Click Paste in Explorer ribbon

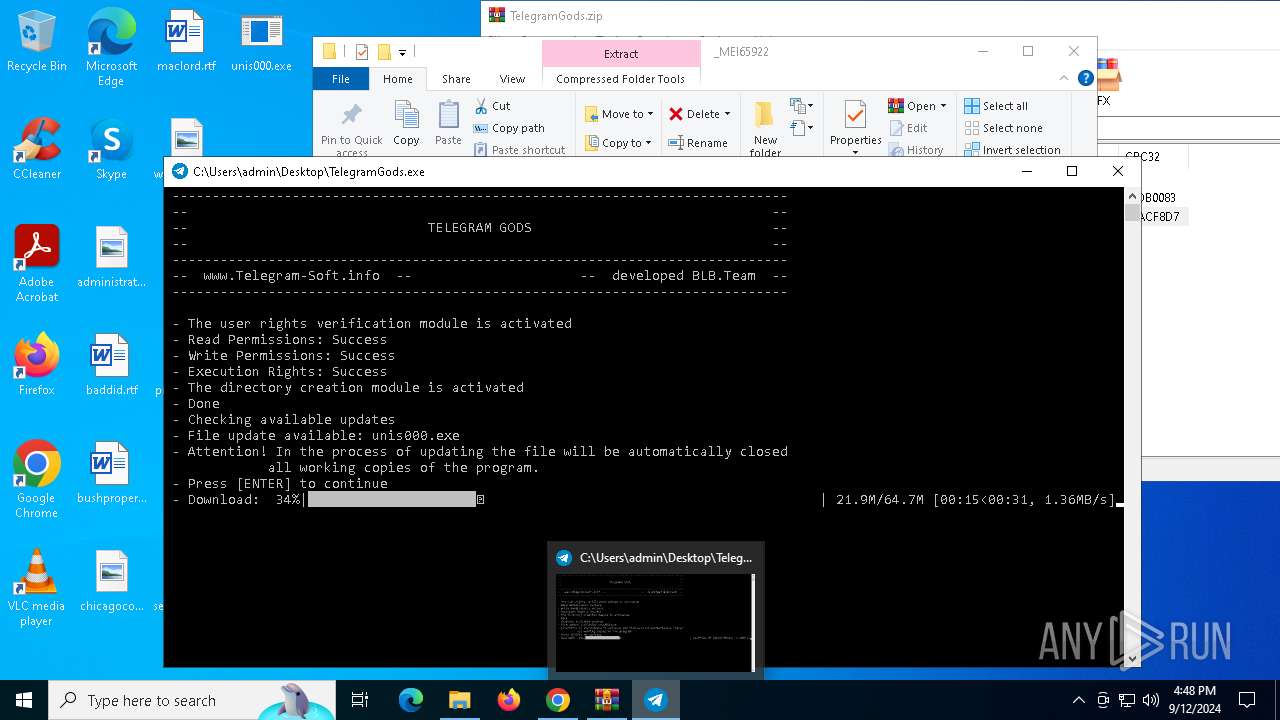pyautogui.click(x=448, y=123)
